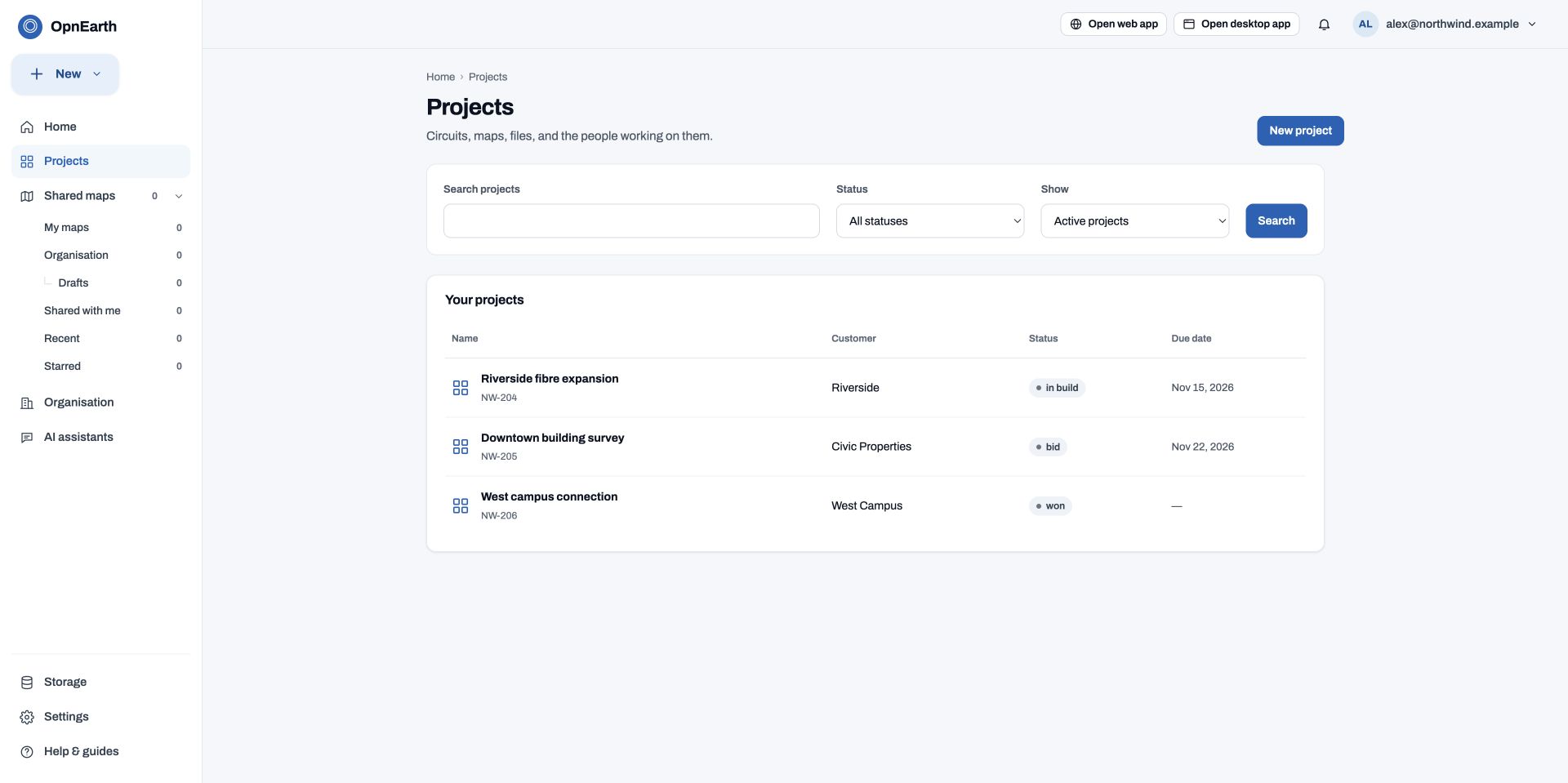Viewport: 1568px width, 783px height.
Task: Open Organisation under Shared maps
Action: click(76, 256)
